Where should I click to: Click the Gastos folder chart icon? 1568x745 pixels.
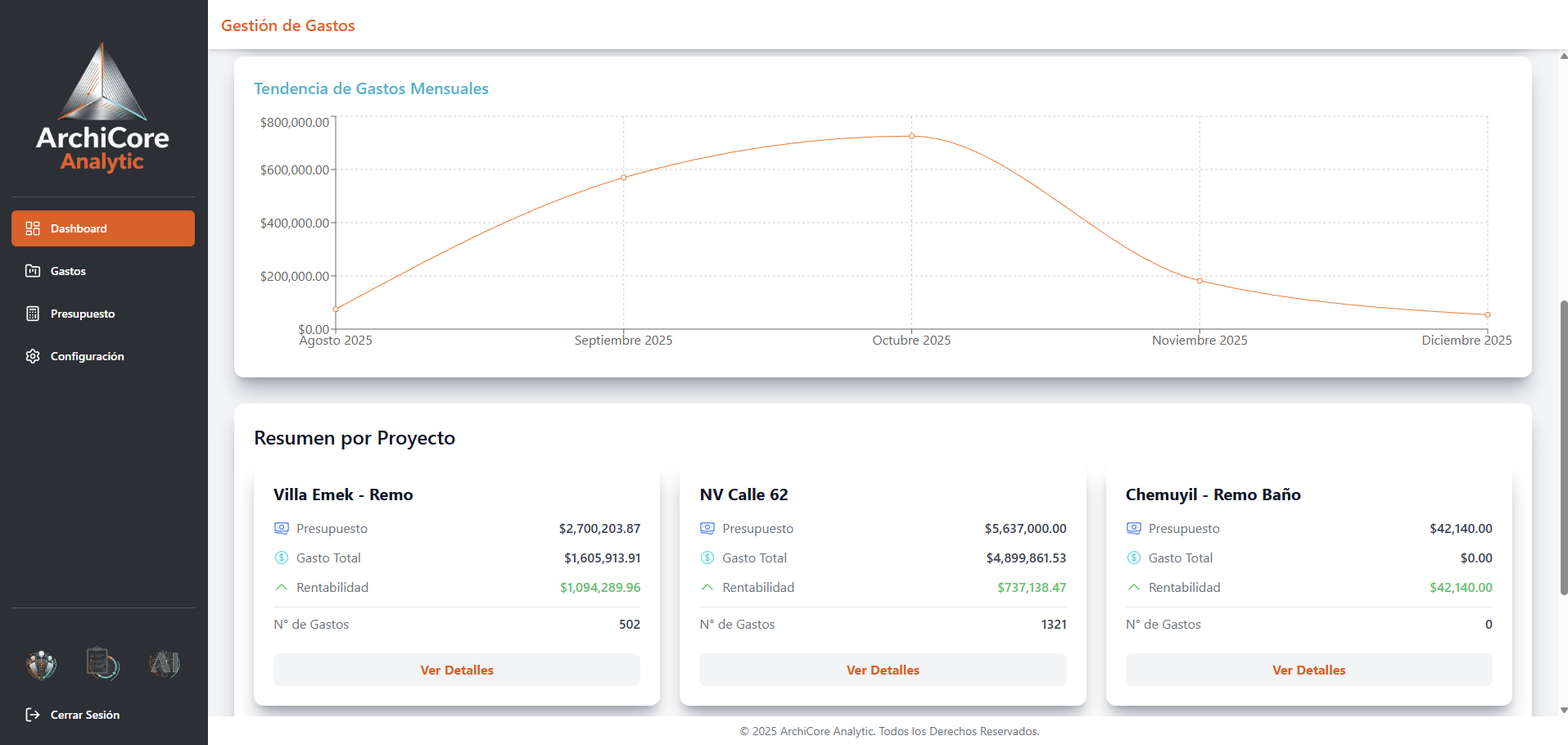(33, 271)
